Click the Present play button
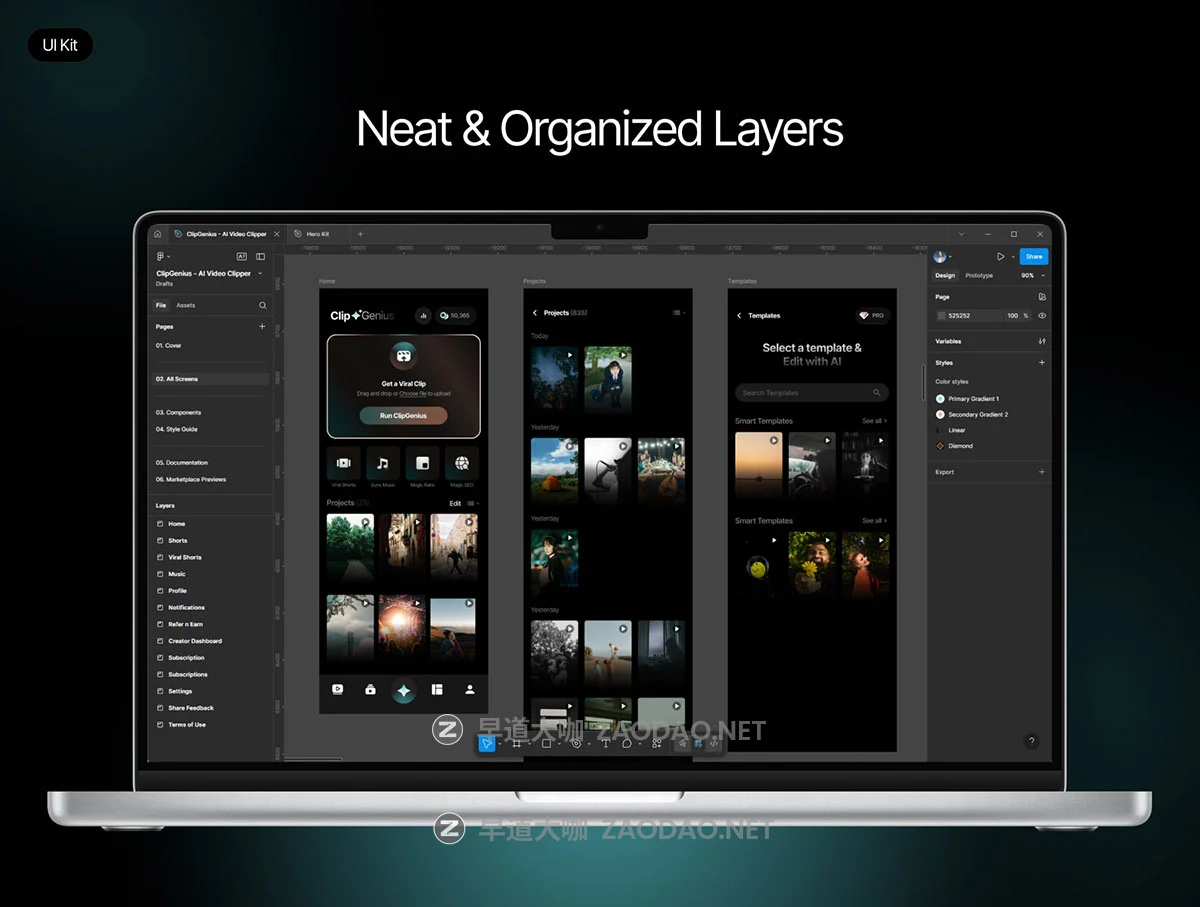This screenshot has width=1200, height=907. click(1000, 257)
